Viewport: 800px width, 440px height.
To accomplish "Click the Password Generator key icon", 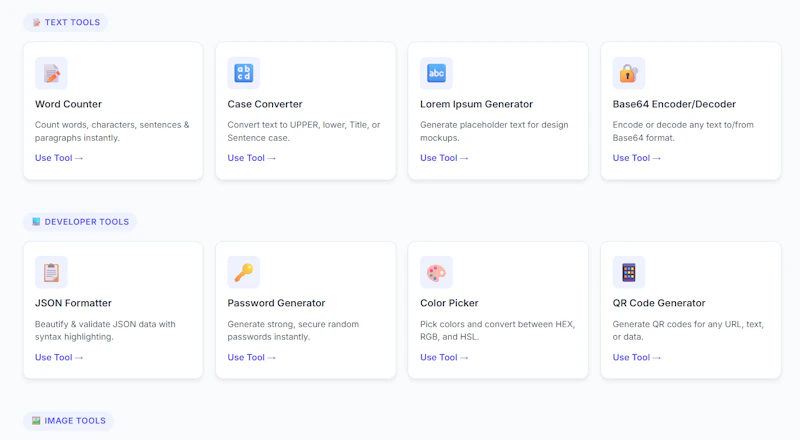I will point(243,273).
